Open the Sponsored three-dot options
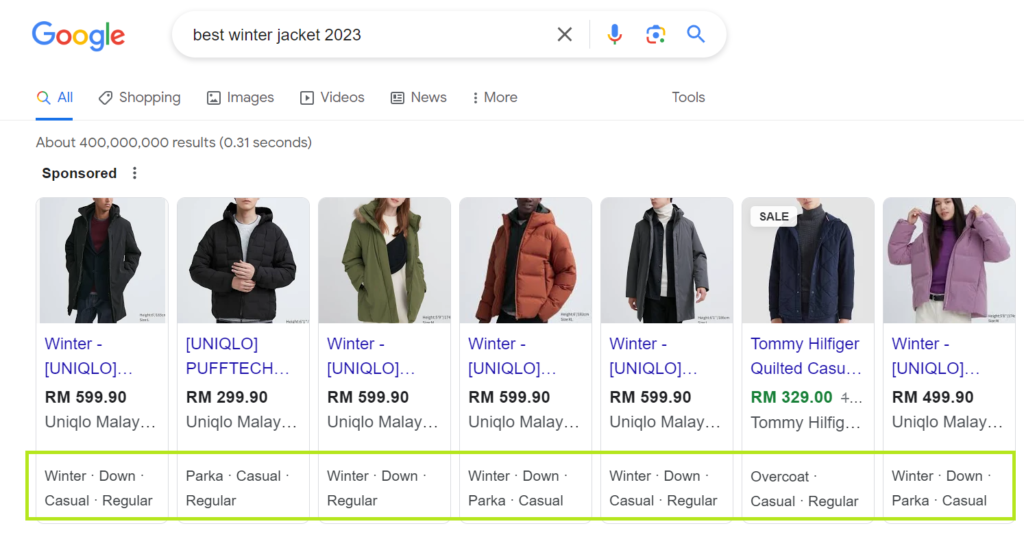Viewport: 1024px width, 539px height. [x=135, y=173]
